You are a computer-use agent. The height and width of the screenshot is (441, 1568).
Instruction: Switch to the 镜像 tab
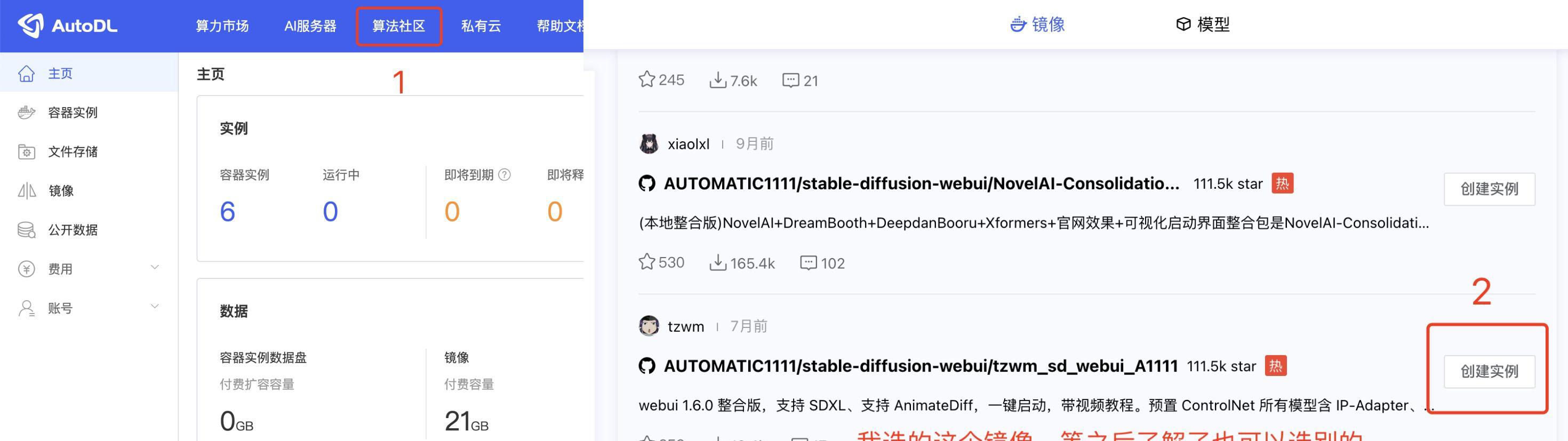point(1038,25)
